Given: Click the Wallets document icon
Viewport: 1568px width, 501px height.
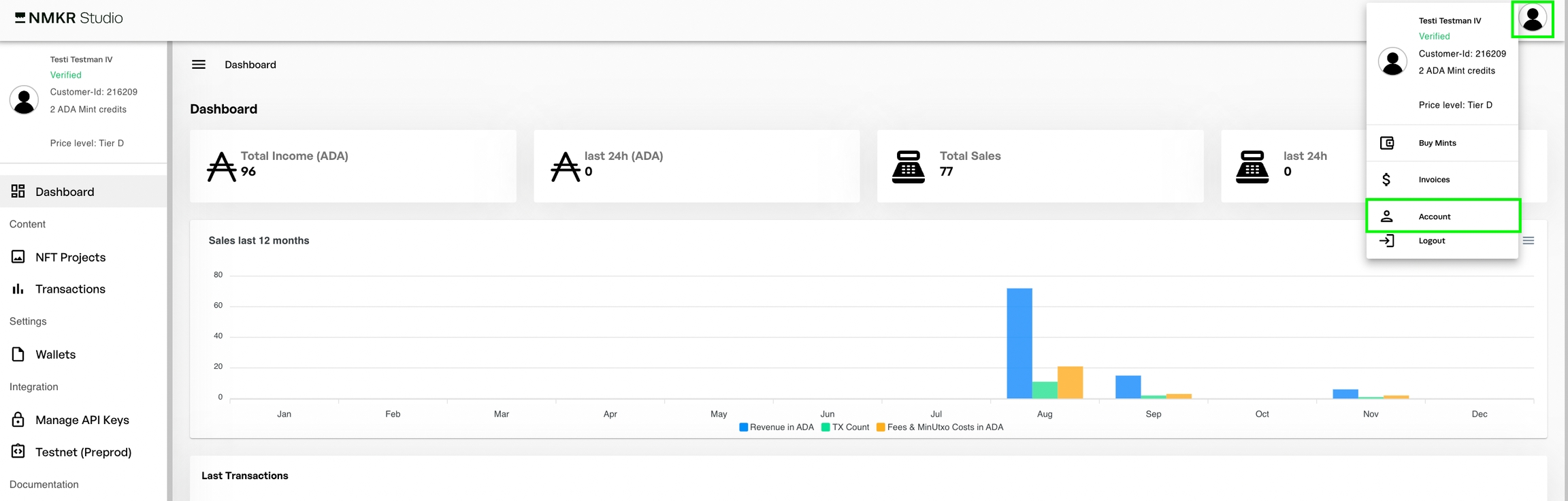Looking at the screenshot, I should click(x=18, y=354).
